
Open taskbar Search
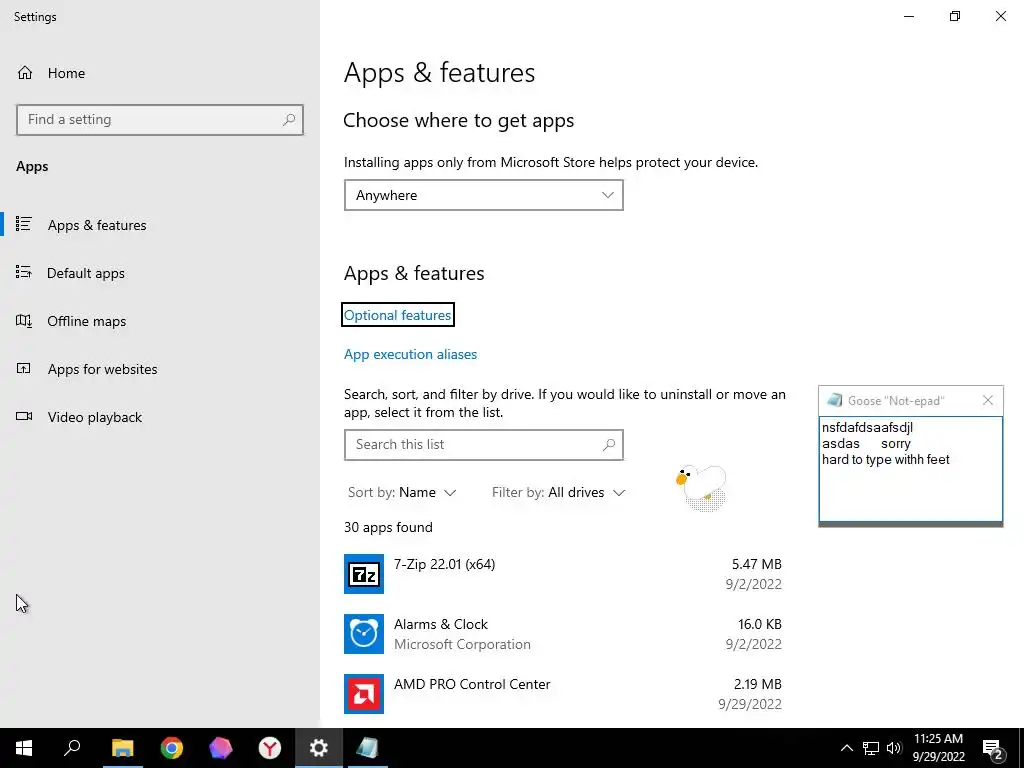[72, 748]
